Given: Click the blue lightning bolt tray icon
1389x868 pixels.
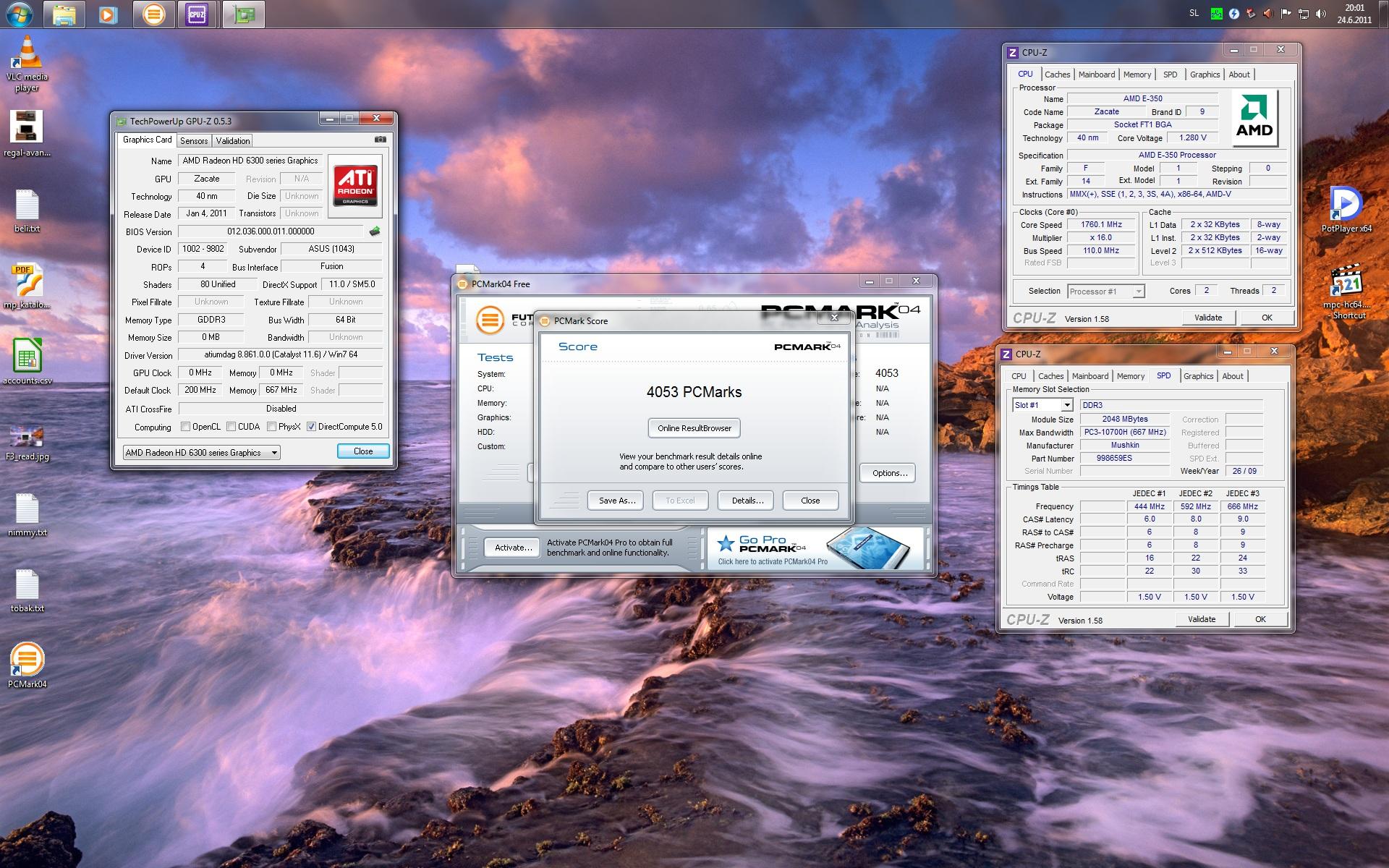Looking at the screenshot, I should point(1234,14).
